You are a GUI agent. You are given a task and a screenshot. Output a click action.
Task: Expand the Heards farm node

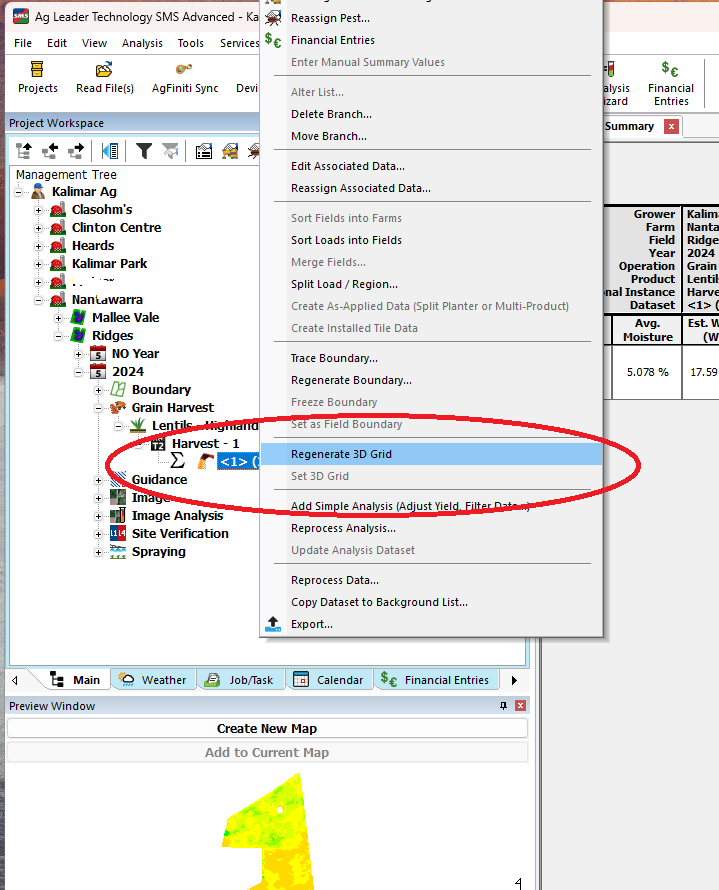pos(39,246)
